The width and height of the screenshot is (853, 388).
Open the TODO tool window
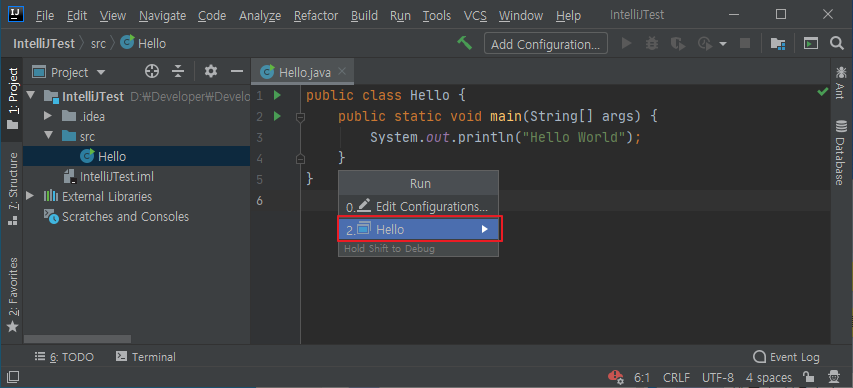[64, 357]
